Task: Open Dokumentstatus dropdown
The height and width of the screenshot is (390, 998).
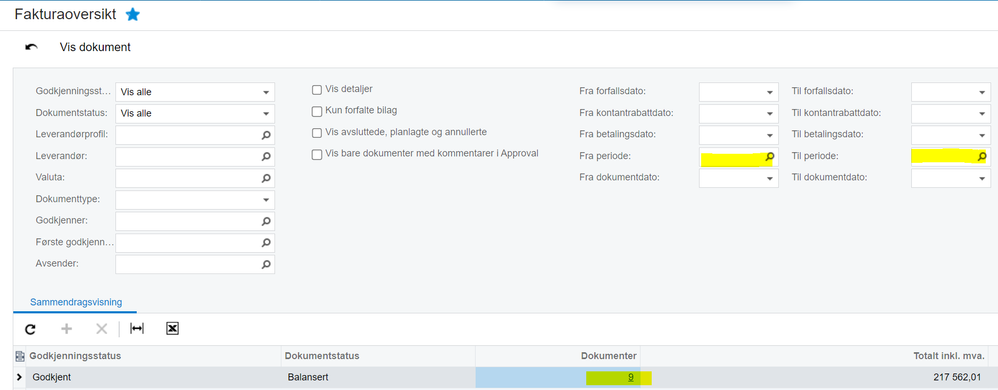Action: [265, 114]
